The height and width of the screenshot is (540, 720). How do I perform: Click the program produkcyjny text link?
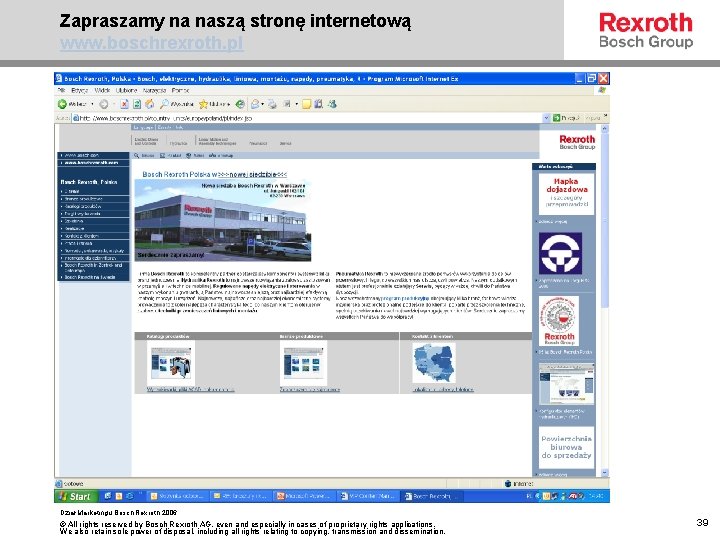404,298
